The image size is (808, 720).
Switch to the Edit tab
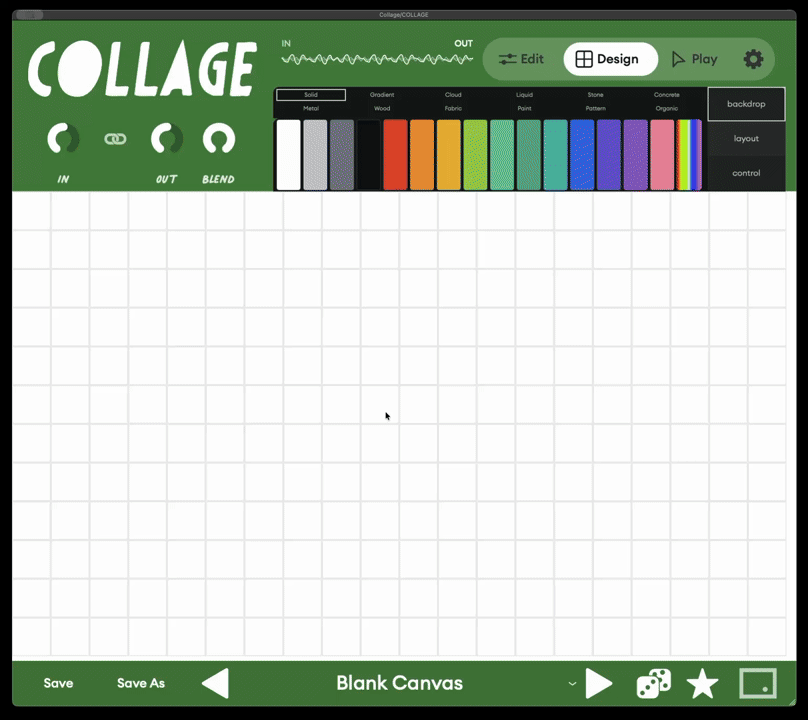(x=521, y=59)
